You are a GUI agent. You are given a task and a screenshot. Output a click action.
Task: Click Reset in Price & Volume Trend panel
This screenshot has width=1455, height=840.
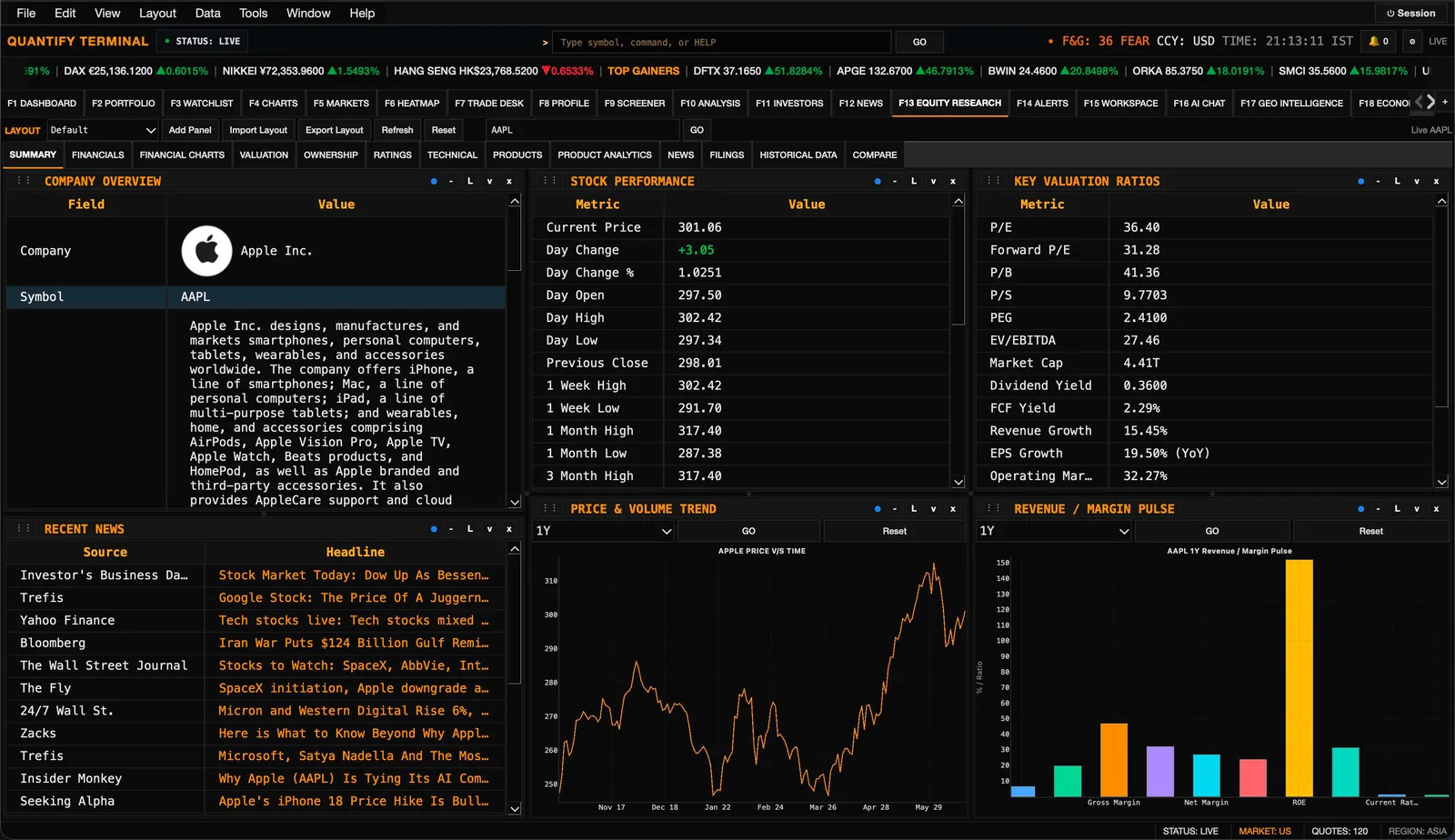pos(895,531)
